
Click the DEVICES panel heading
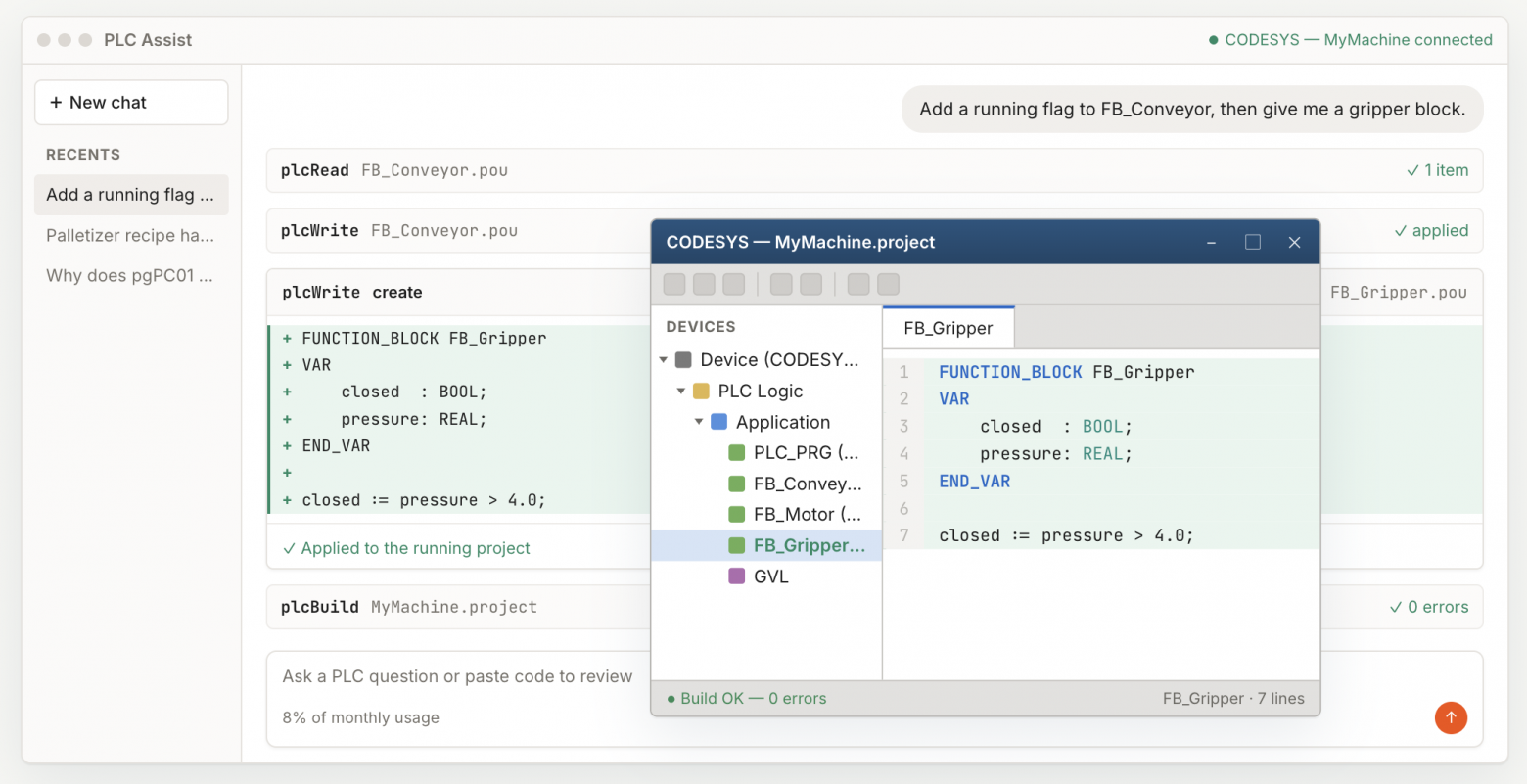pyautogui.click(x=701, y=327)
